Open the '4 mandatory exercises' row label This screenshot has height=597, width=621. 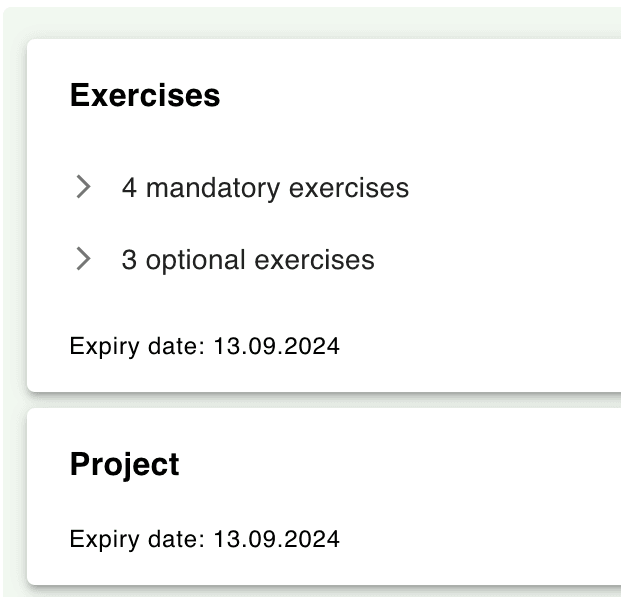(265, 188)
